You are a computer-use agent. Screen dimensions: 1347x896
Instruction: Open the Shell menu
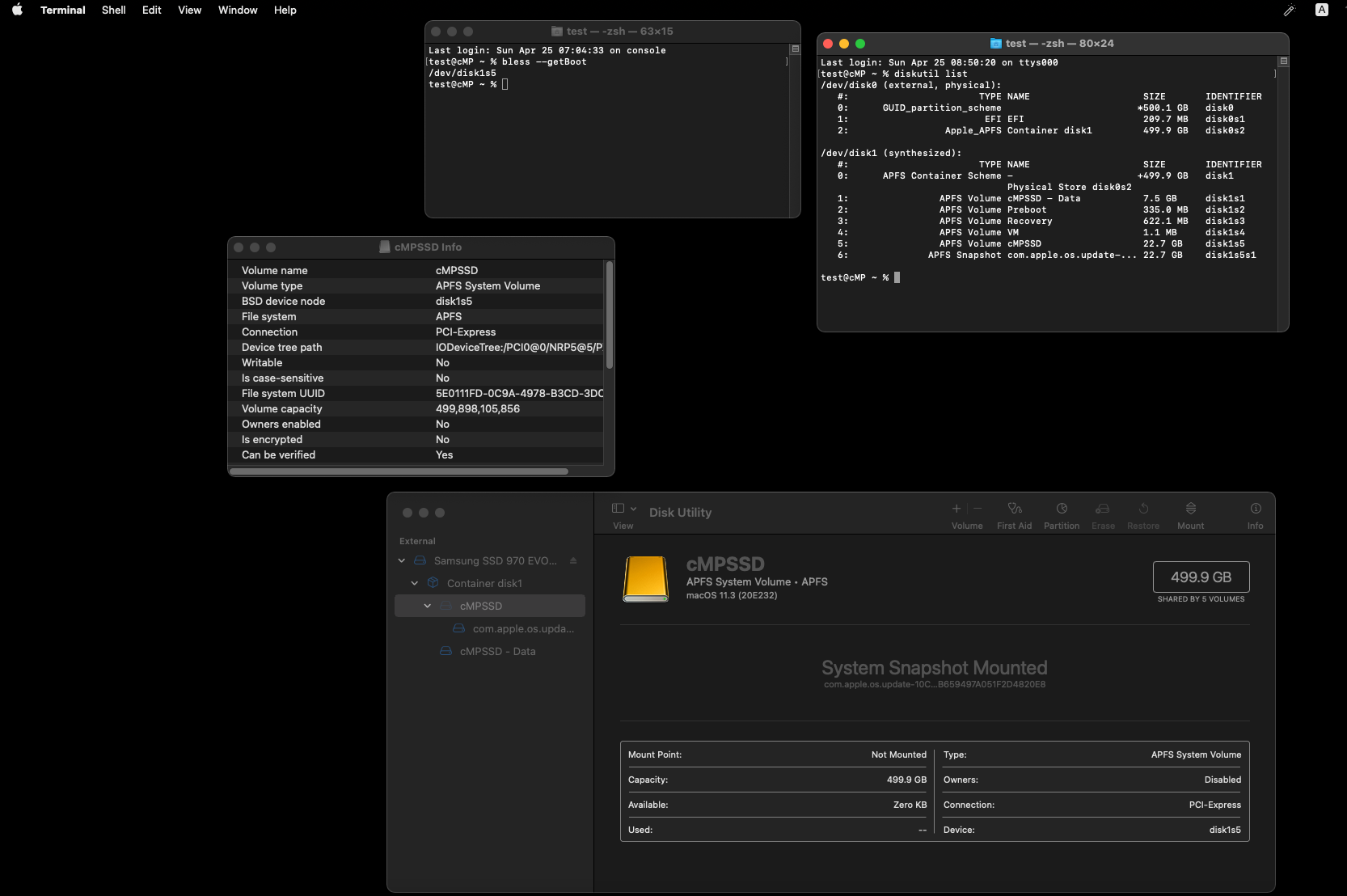click(113, 11)
